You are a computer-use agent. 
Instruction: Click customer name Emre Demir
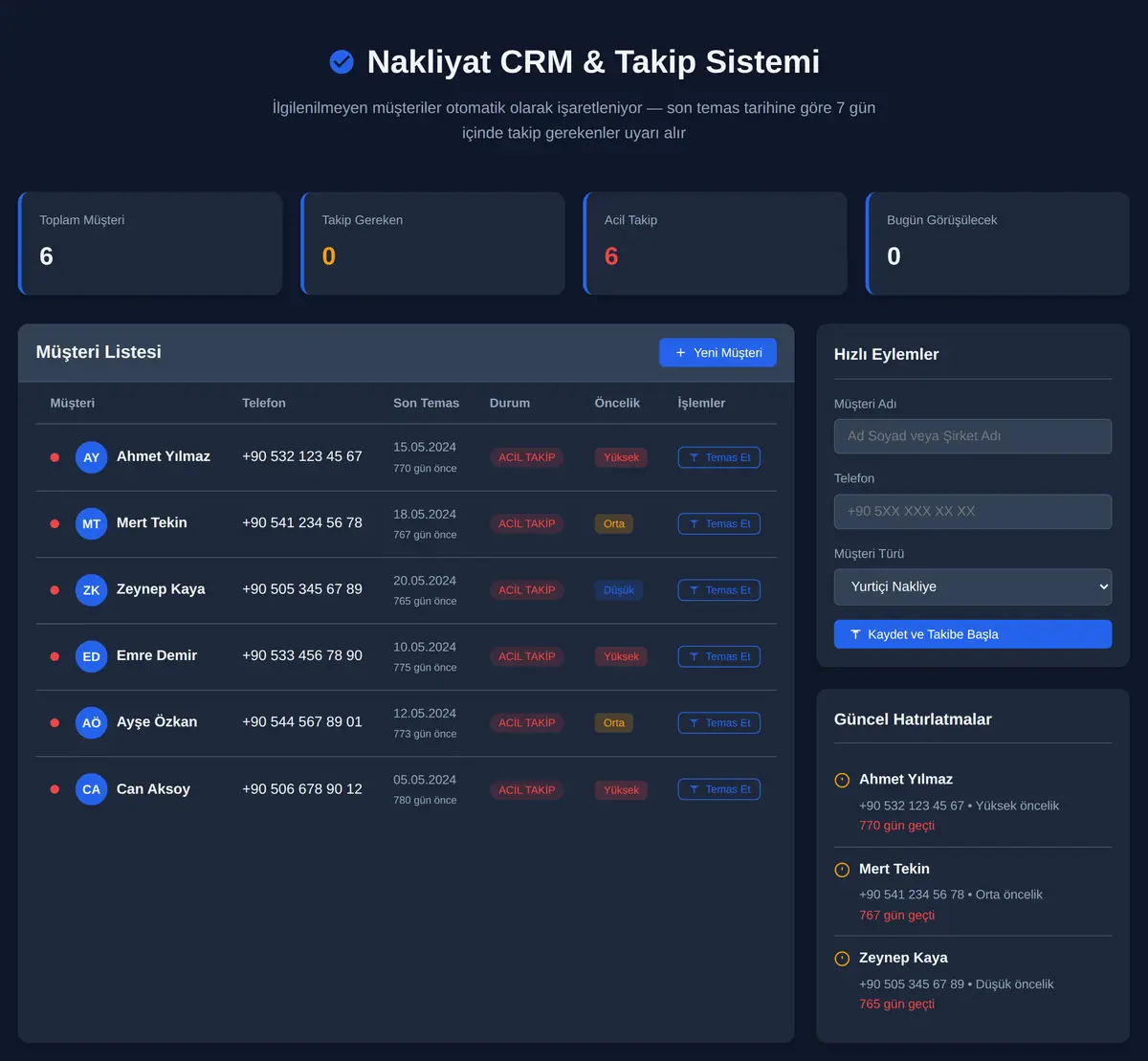[x=157, y=655]
